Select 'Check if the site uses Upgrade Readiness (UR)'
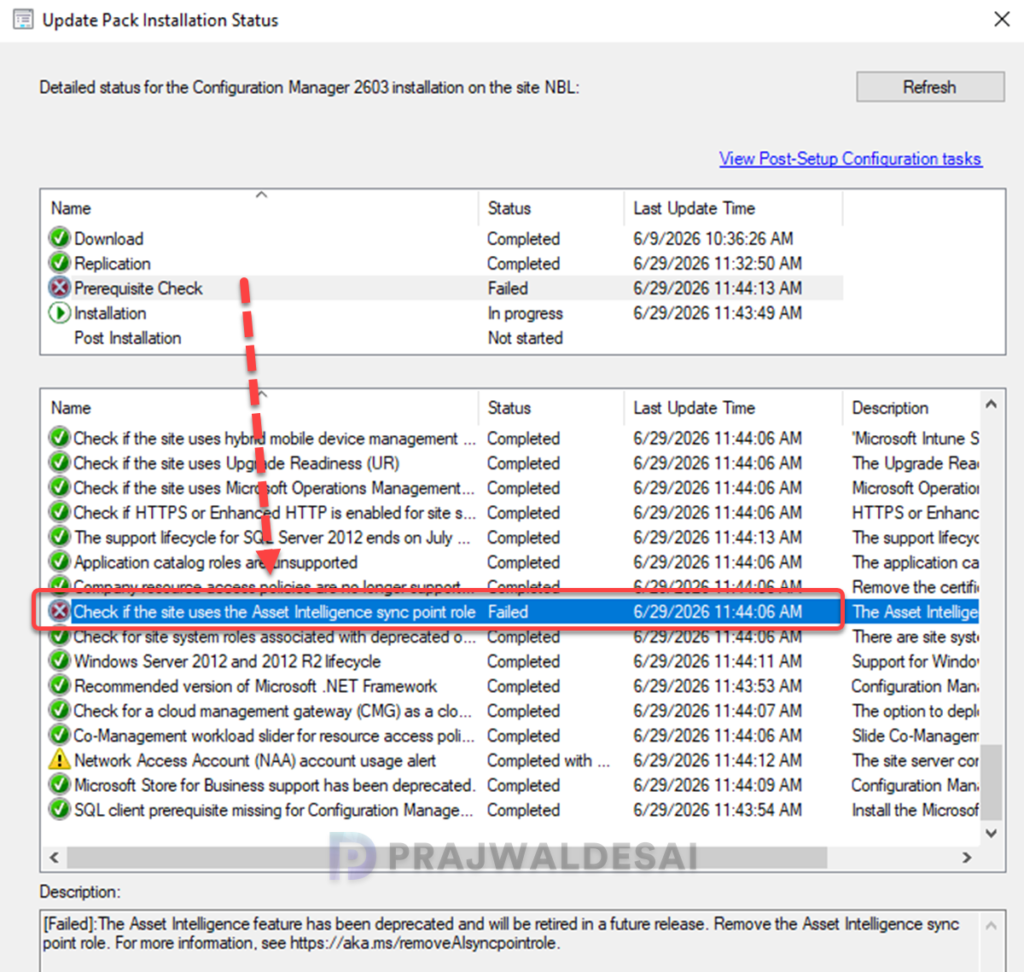 [x=236, y=464]
